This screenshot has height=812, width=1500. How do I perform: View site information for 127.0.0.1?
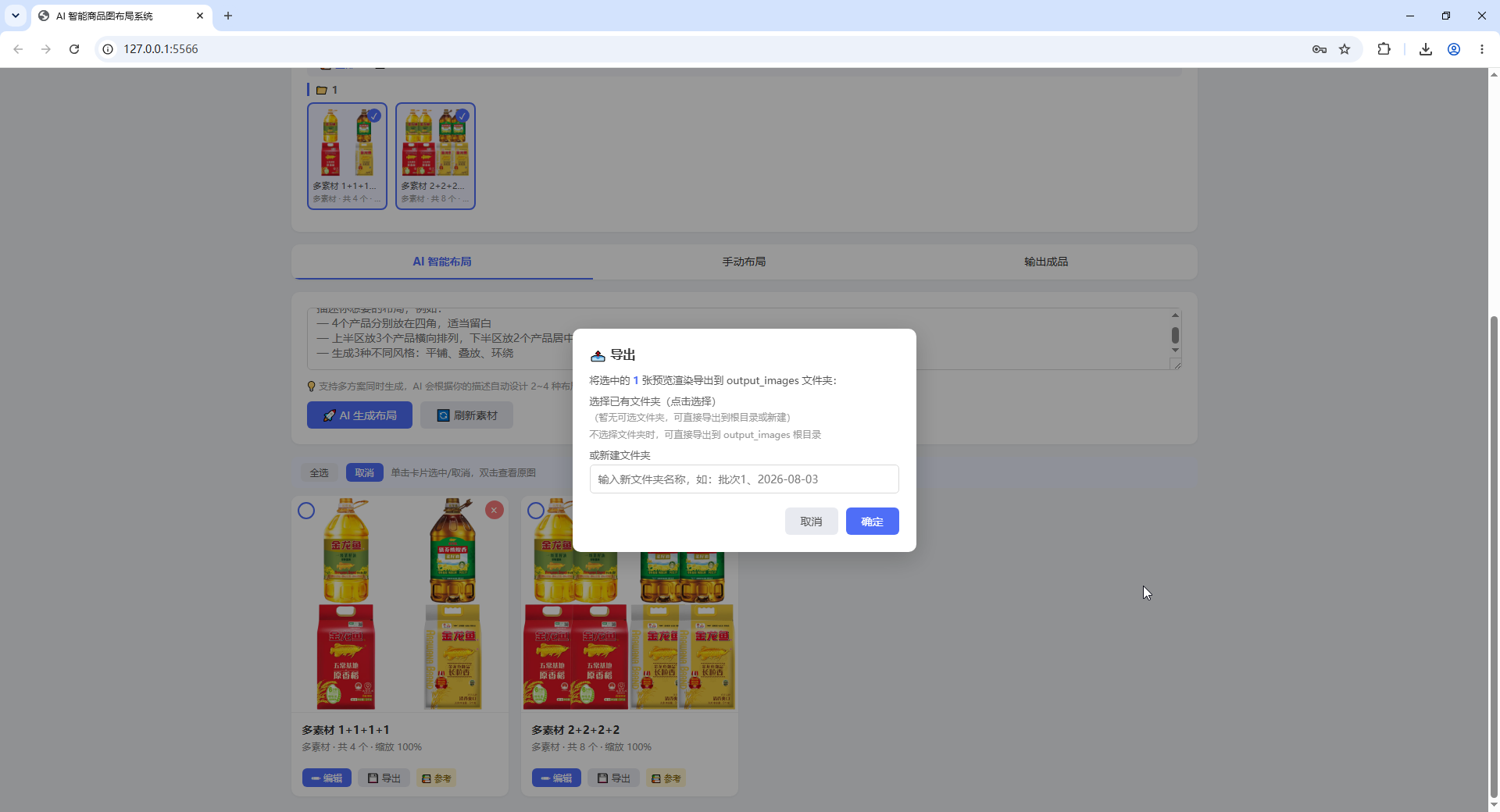click(x=109, y=49)
